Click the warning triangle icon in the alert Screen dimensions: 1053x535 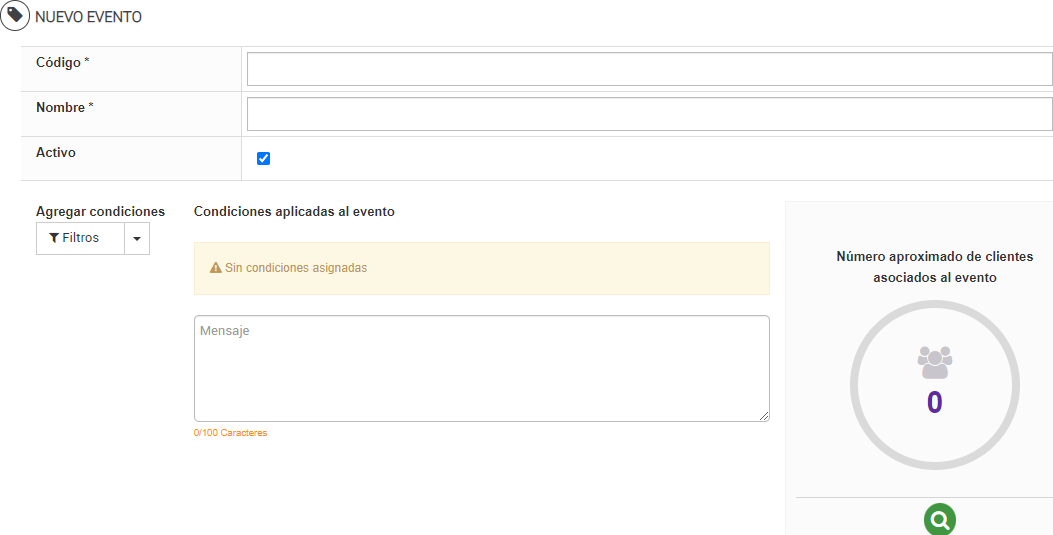coord(215,268)
